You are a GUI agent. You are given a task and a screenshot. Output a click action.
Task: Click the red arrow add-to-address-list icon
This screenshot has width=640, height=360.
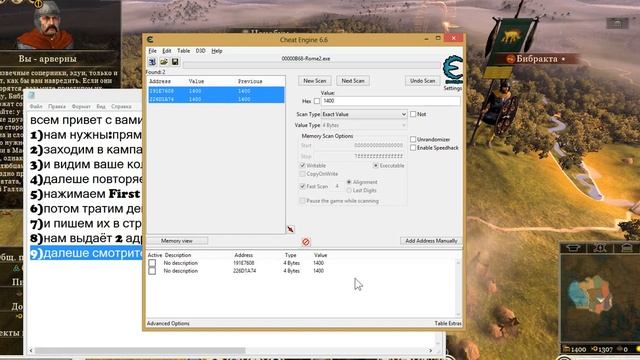291,229
